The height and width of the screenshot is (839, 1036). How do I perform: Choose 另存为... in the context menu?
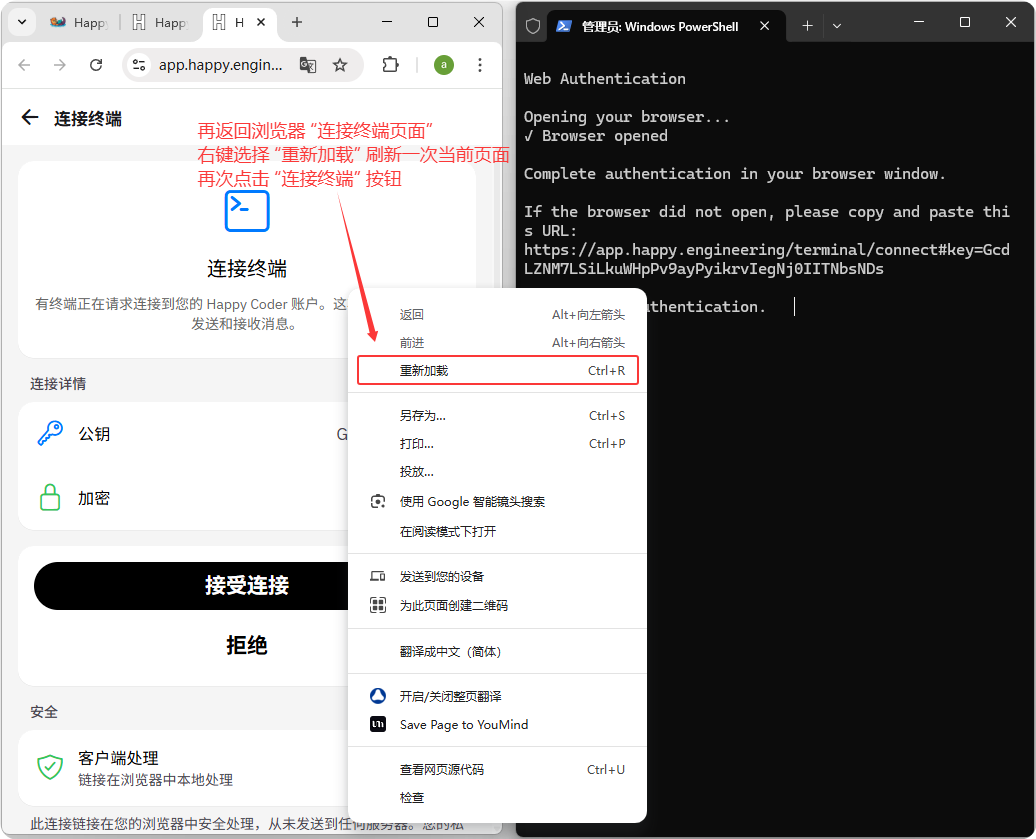pyautogui.click(x=423, y=416)
